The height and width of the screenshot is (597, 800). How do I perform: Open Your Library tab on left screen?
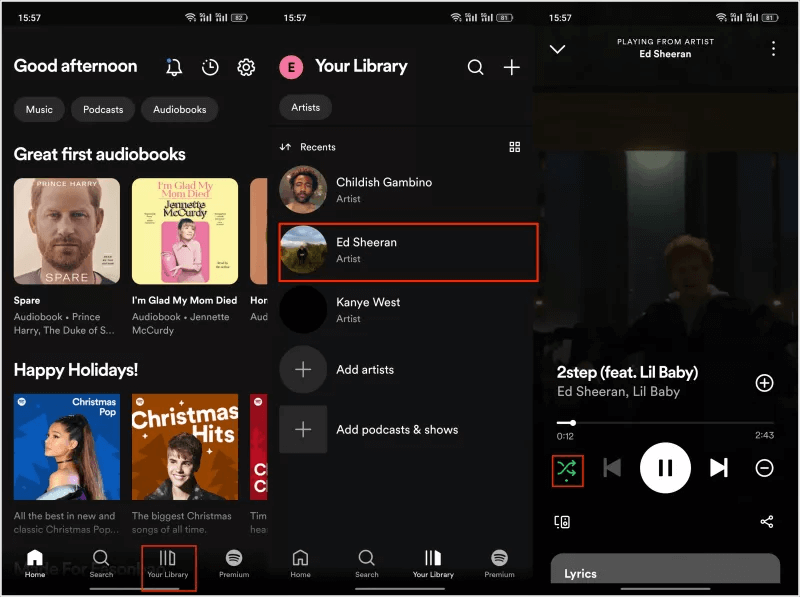(168, 563)
